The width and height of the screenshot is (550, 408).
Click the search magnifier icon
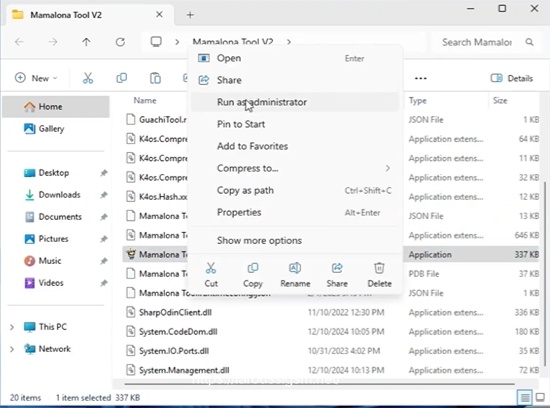pyautogui.click(x=529, y=42)
